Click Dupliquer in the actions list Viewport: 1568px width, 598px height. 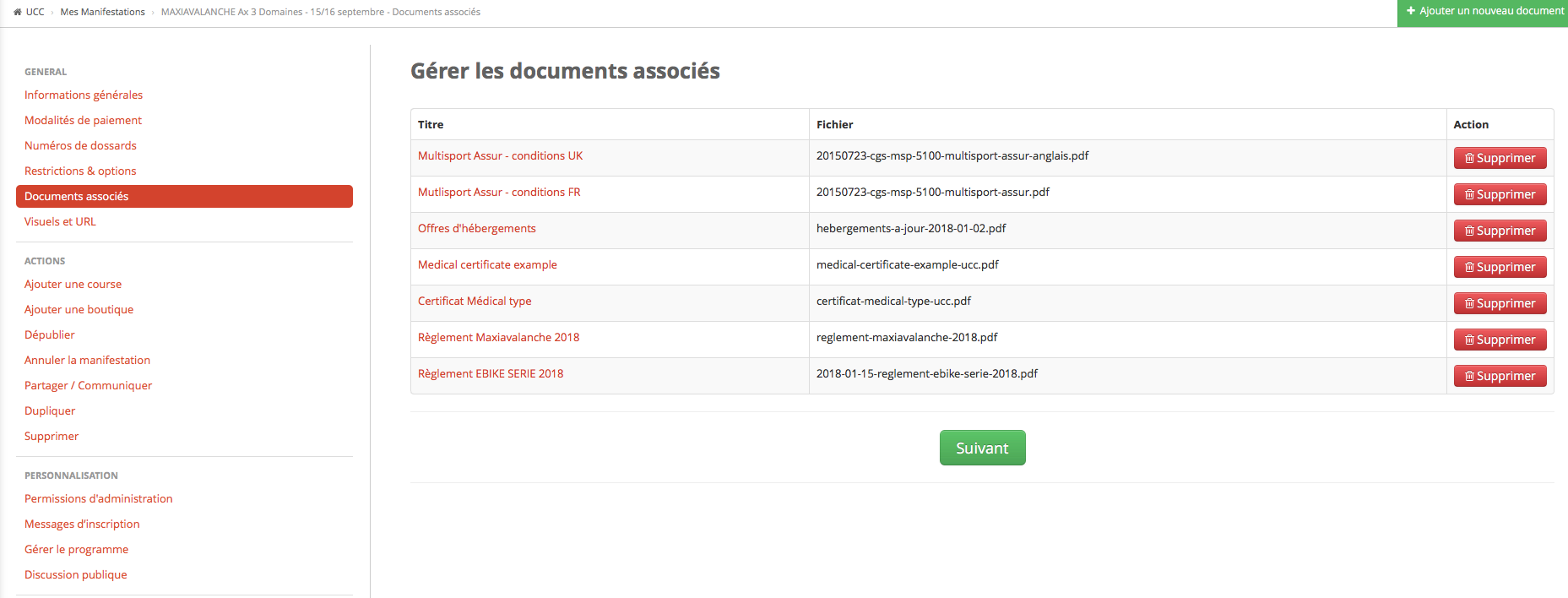pyautogui.click(x=50, y=410)
